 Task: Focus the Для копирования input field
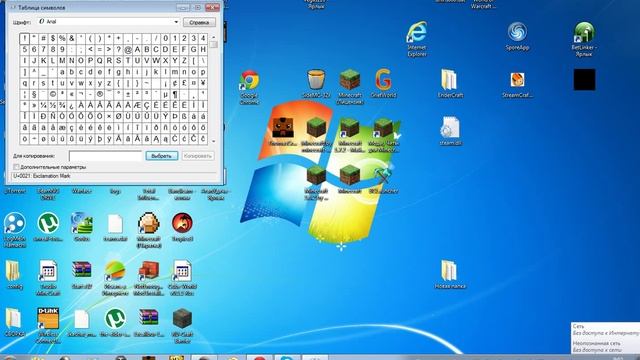pyautogui.click(x=105, y=156)
